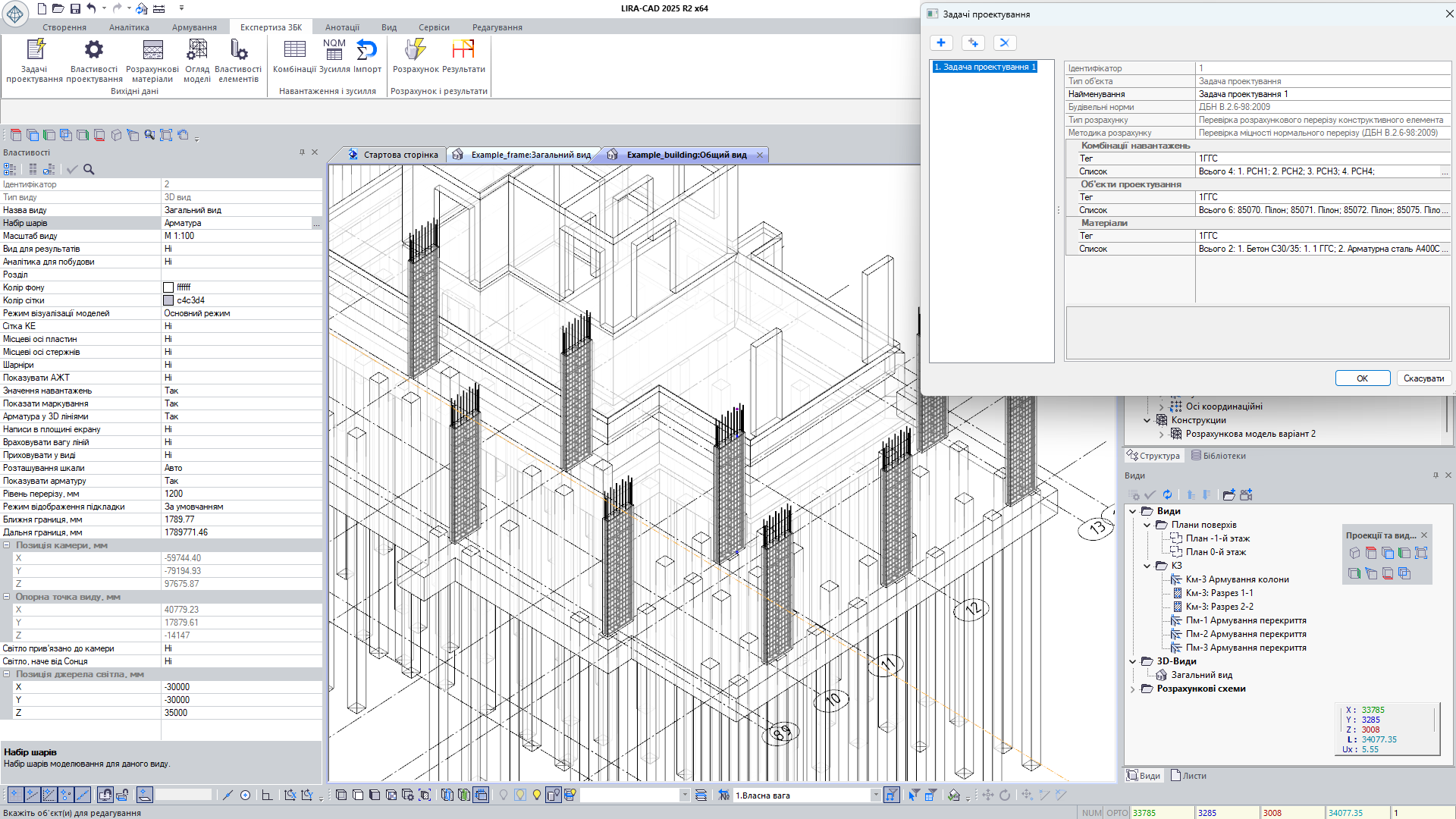Switch to the Армування ribbon tab

pyautogui.click(x=194, y=27)
